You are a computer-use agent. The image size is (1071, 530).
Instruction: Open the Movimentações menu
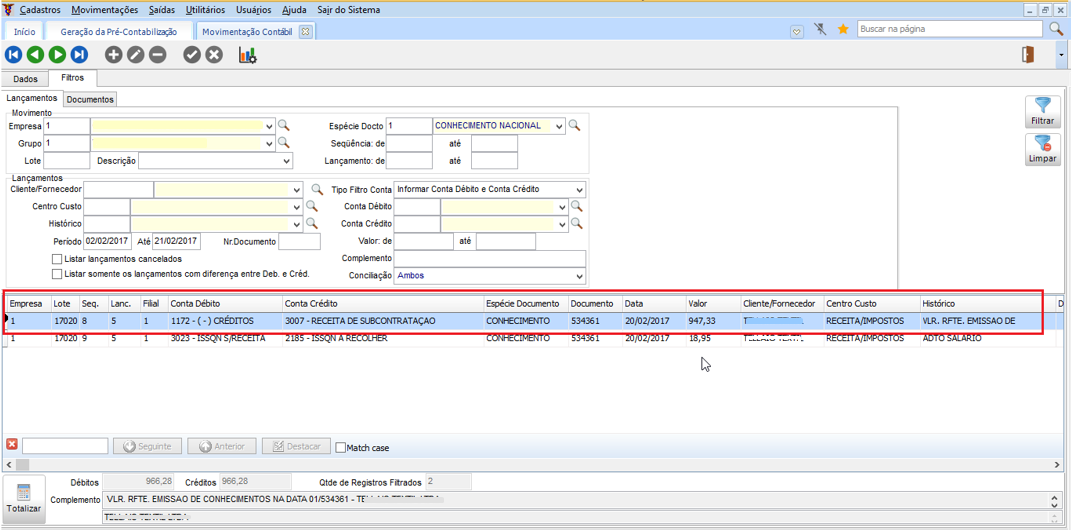tap(104, 9)
